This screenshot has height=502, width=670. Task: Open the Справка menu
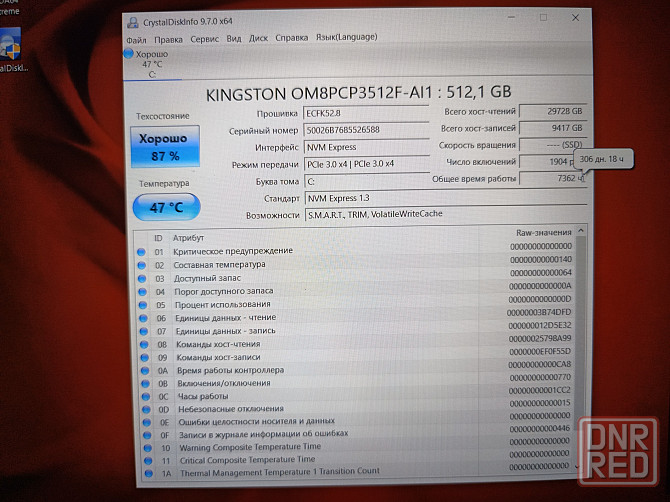[291, 38]
